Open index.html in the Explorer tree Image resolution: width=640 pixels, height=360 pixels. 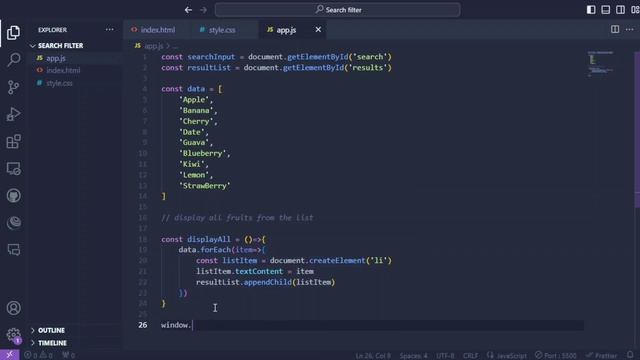[63, 70]
